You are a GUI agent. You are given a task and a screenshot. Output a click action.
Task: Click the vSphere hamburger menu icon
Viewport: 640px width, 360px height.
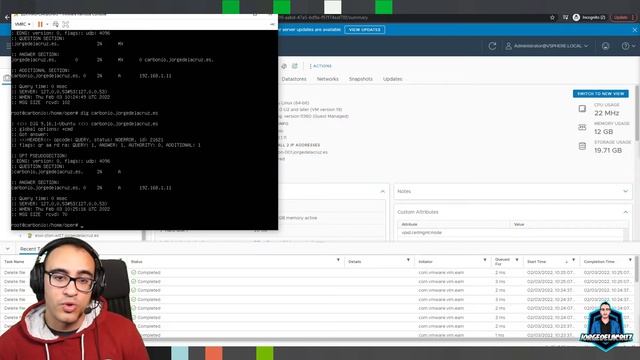click(x=8, y=46)
